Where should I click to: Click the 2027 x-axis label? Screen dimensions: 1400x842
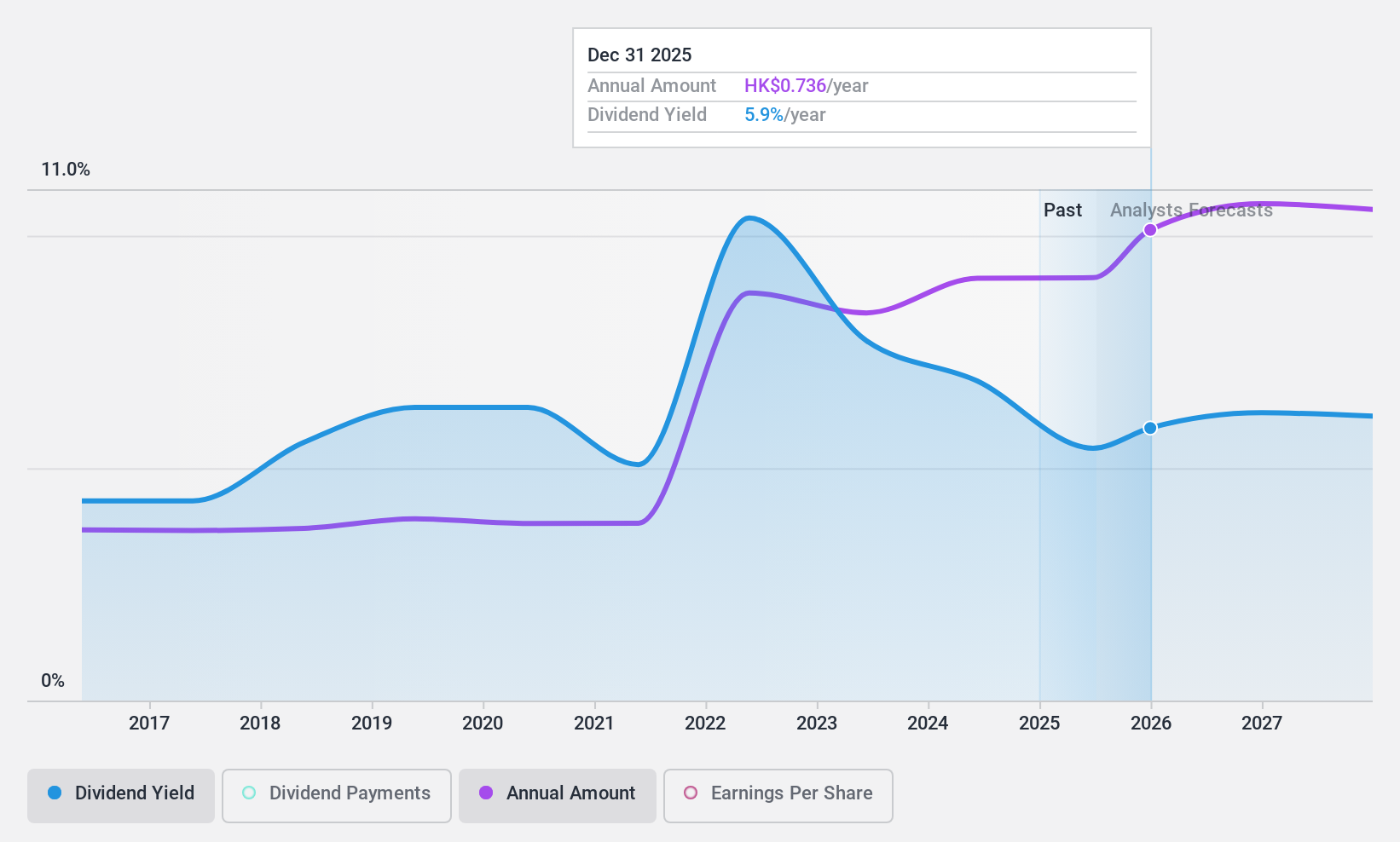click(x=1262, y=724)
